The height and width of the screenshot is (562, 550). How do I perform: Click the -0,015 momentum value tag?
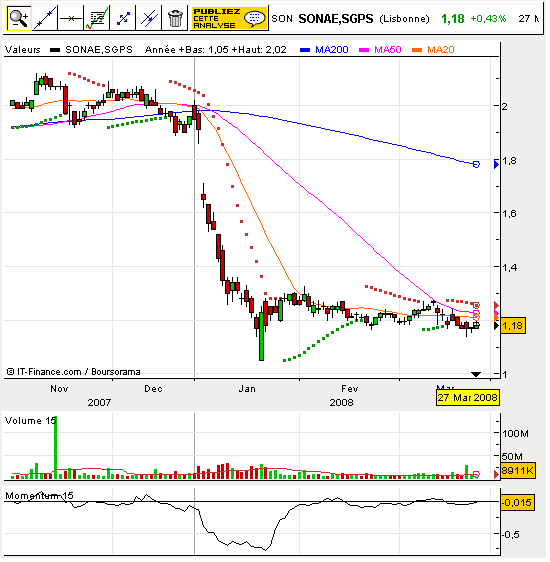[517, 503]
